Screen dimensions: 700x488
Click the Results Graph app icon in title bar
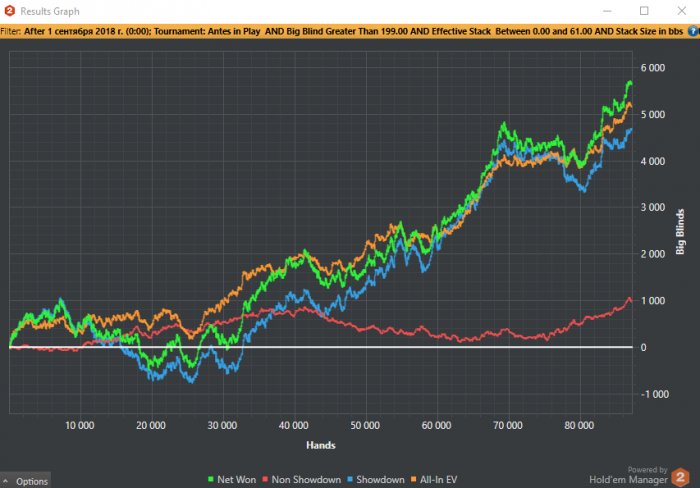[x=9, y=11]
